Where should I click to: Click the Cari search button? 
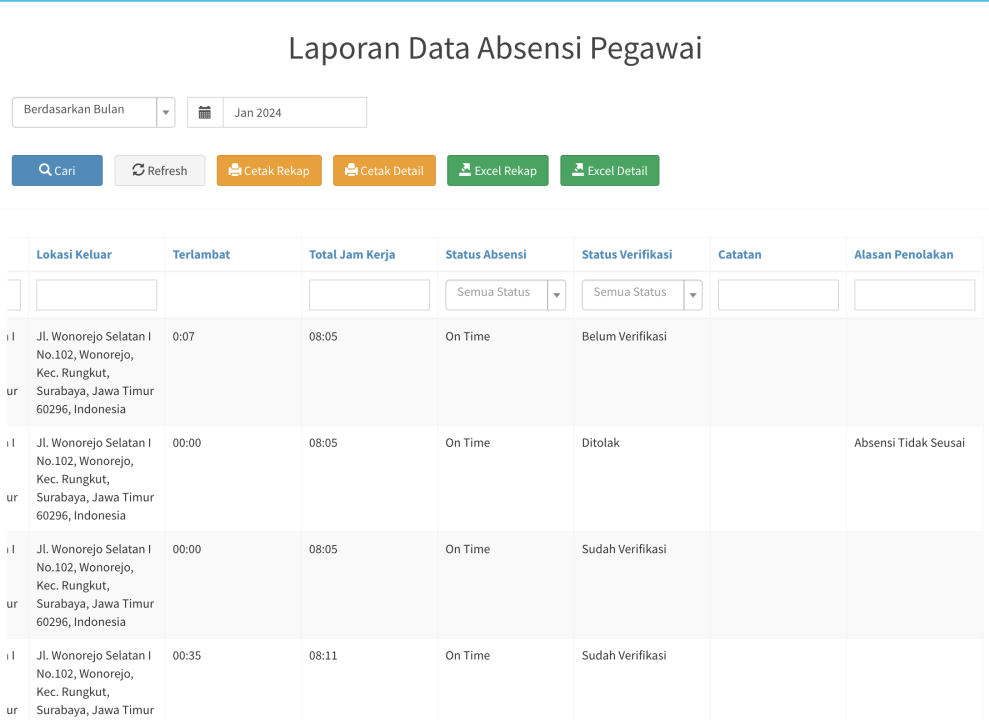tap(57, 171)
